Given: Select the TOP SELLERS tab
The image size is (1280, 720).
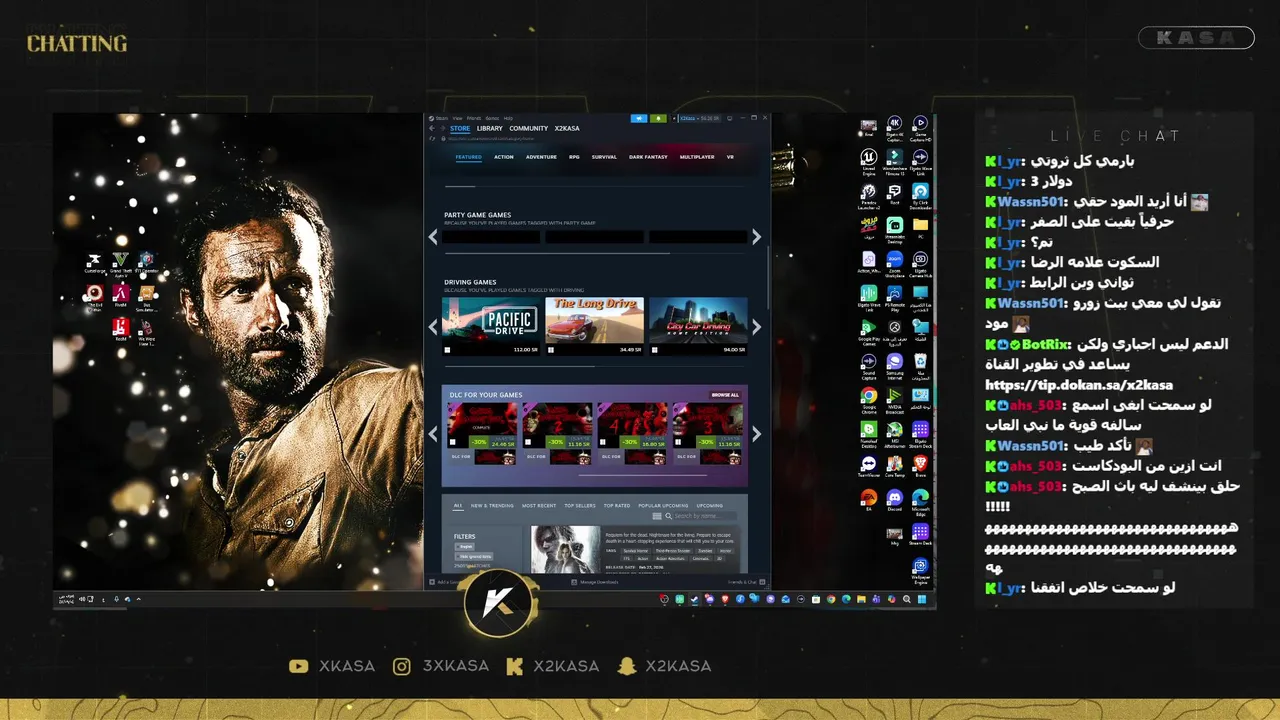Looking at the screenshot, I should pos(580,506).
